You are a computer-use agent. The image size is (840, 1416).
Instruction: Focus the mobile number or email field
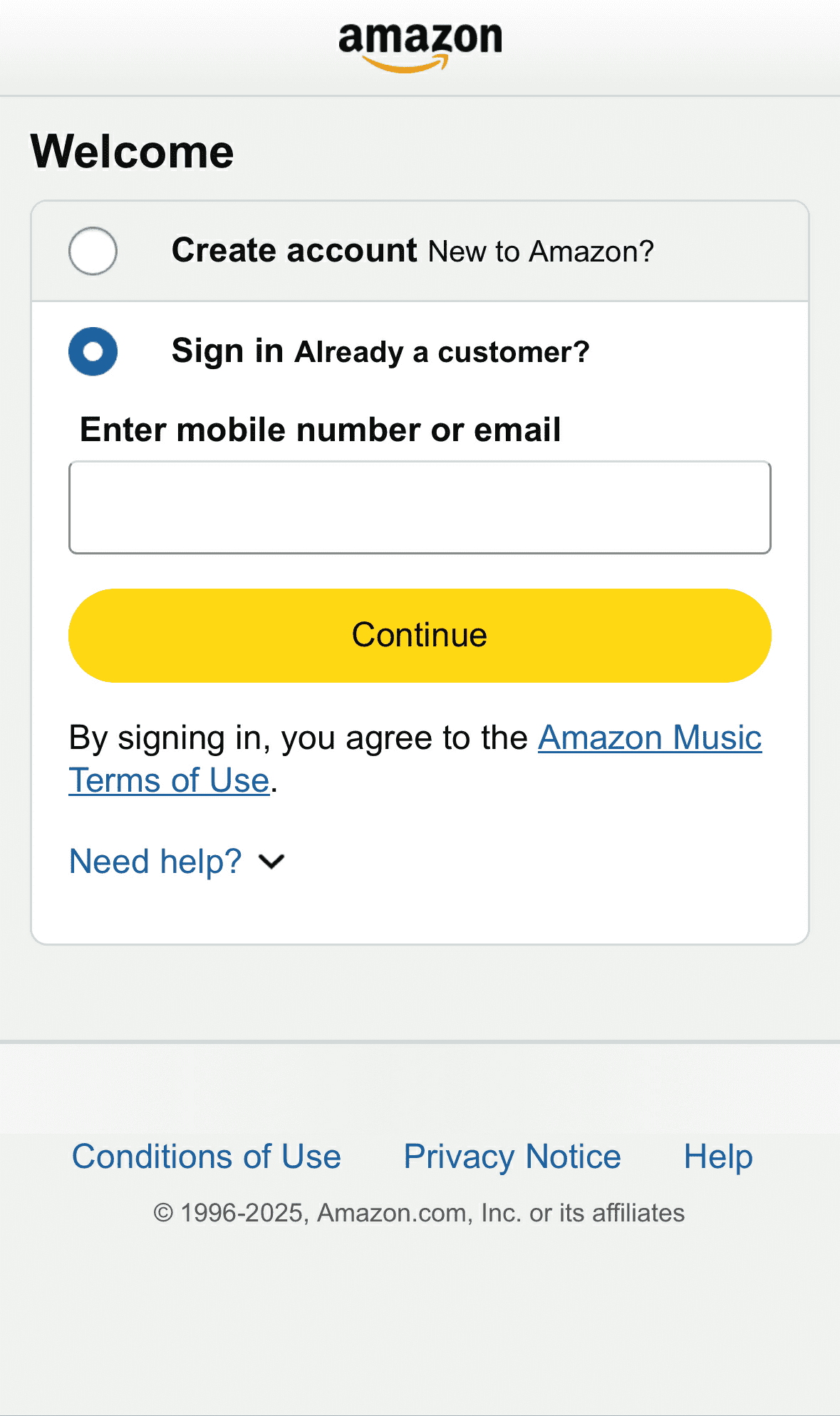(x=420, y=507)
